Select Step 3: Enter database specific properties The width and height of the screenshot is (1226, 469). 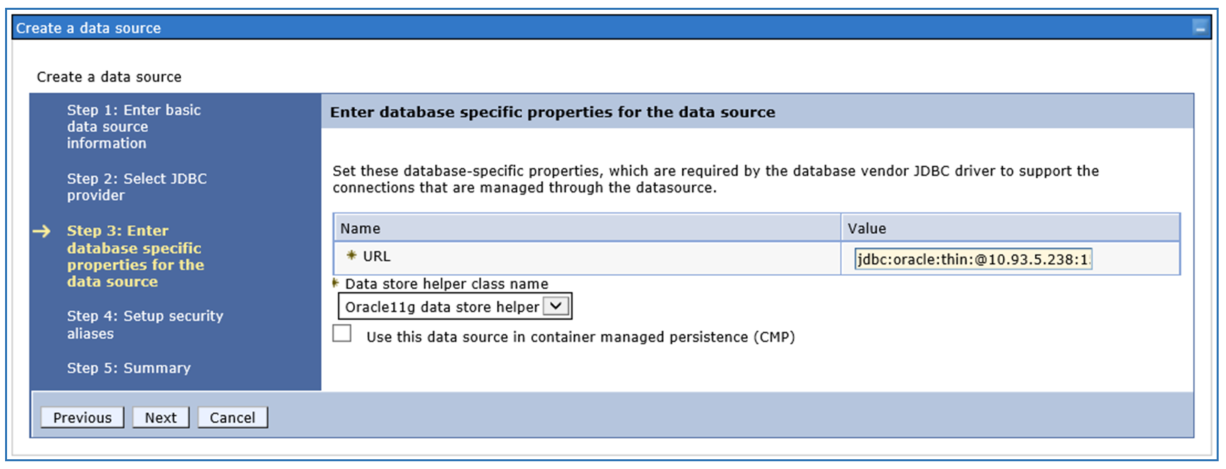(x=135, y=256)
